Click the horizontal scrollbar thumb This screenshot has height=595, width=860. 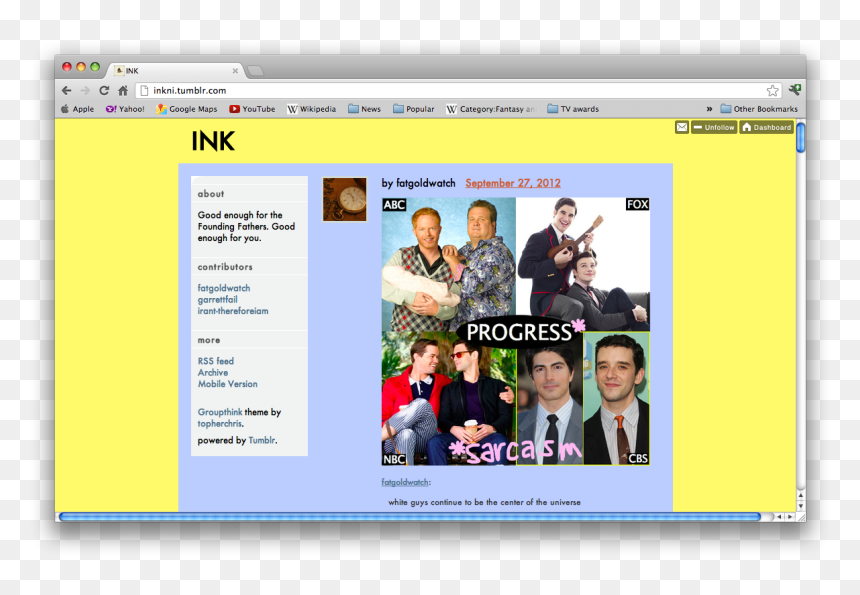(x=410, y=517)
